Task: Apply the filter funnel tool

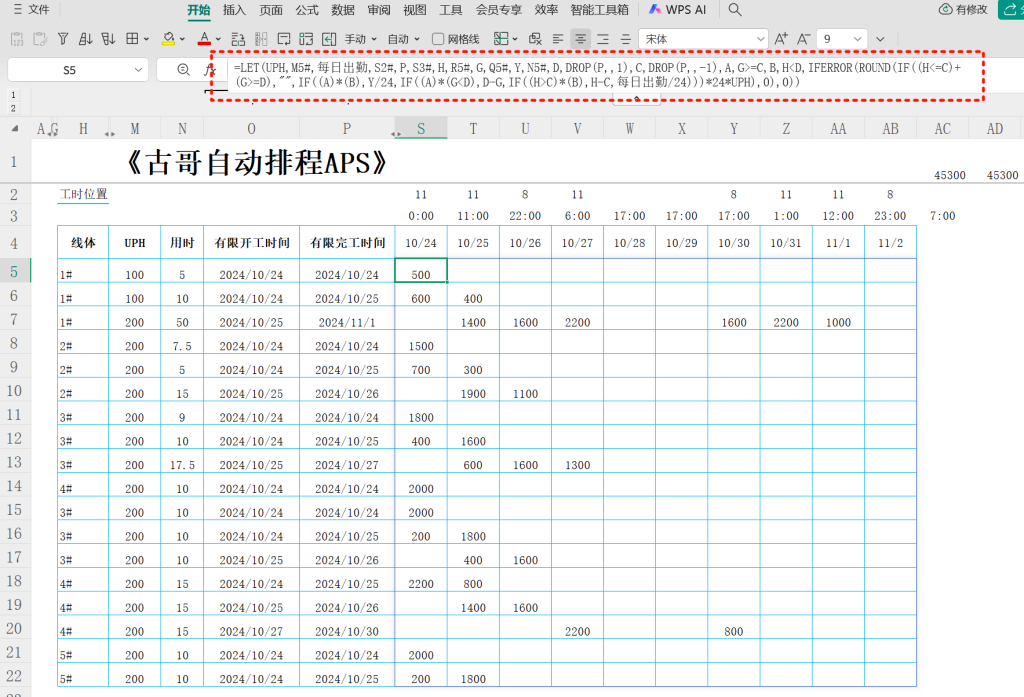Action: tap(63, 39)
